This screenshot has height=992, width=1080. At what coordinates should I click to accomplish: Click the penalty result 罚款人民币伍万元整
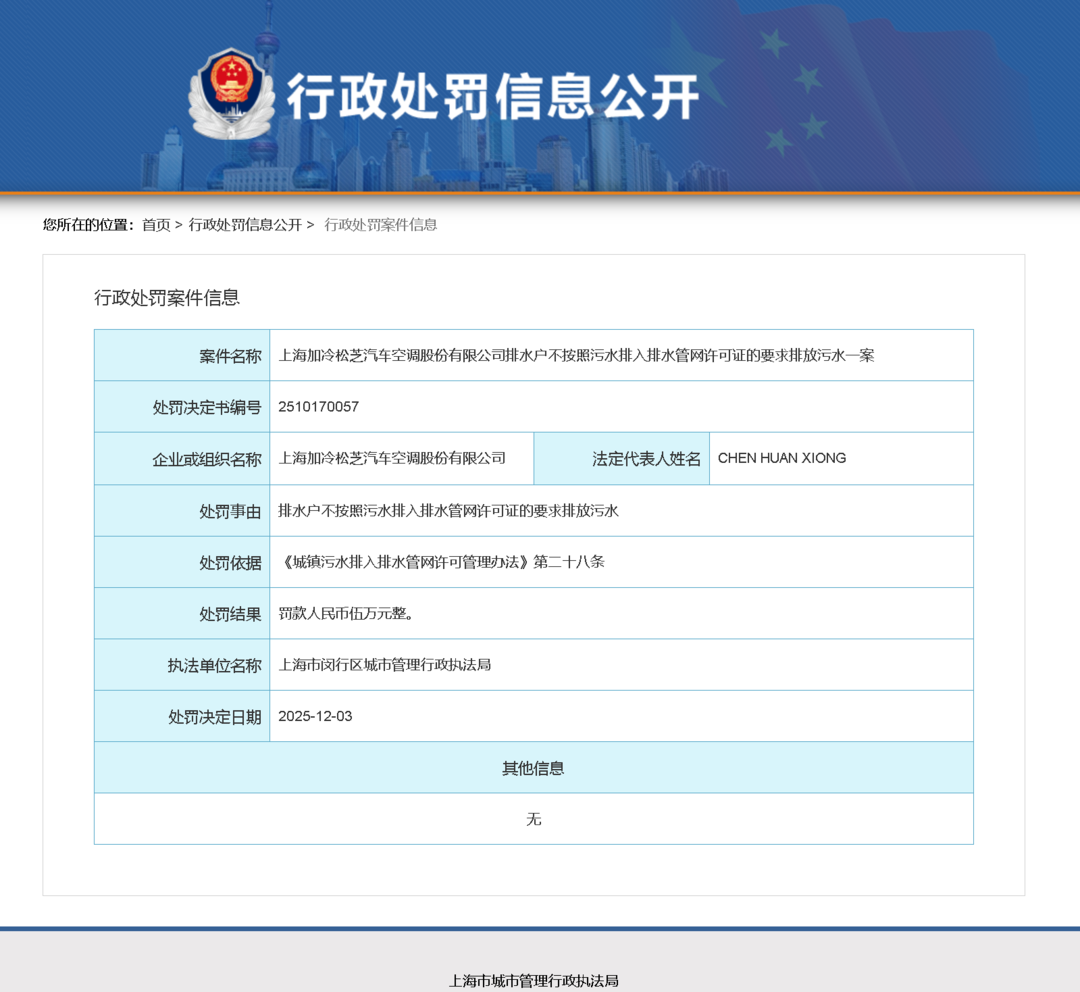(346, 614)
